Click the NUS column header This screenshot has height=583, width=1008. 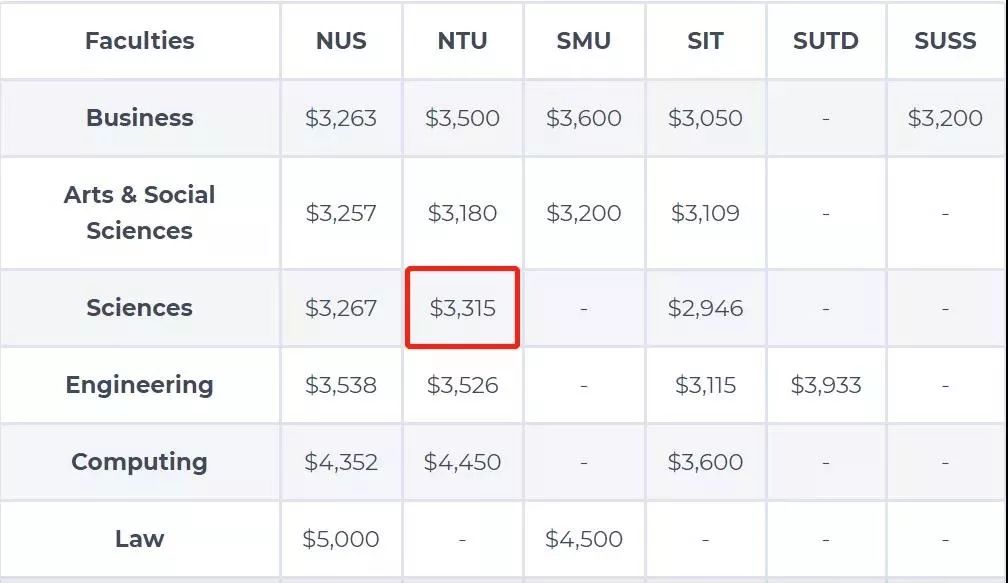[x=341, y=41]
